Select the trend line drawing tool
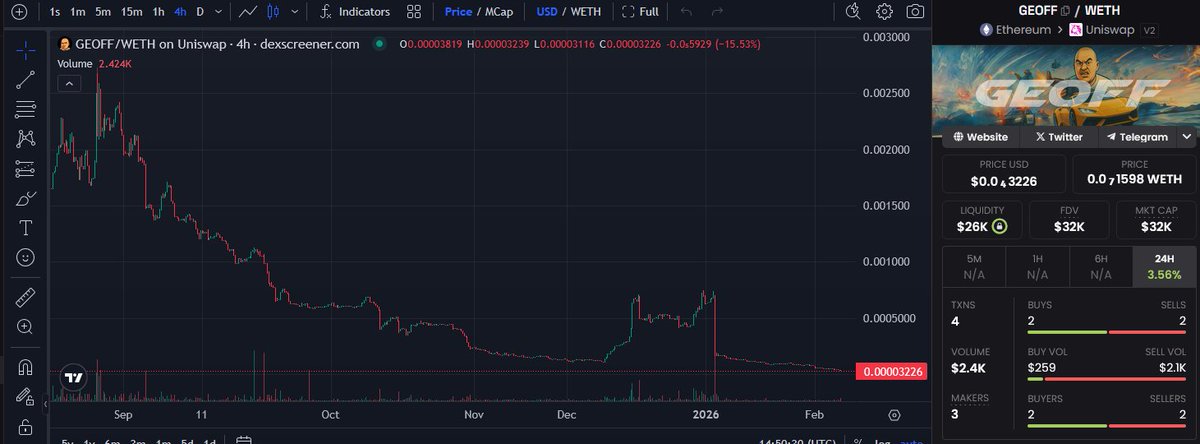 click(x=26, y=80)
